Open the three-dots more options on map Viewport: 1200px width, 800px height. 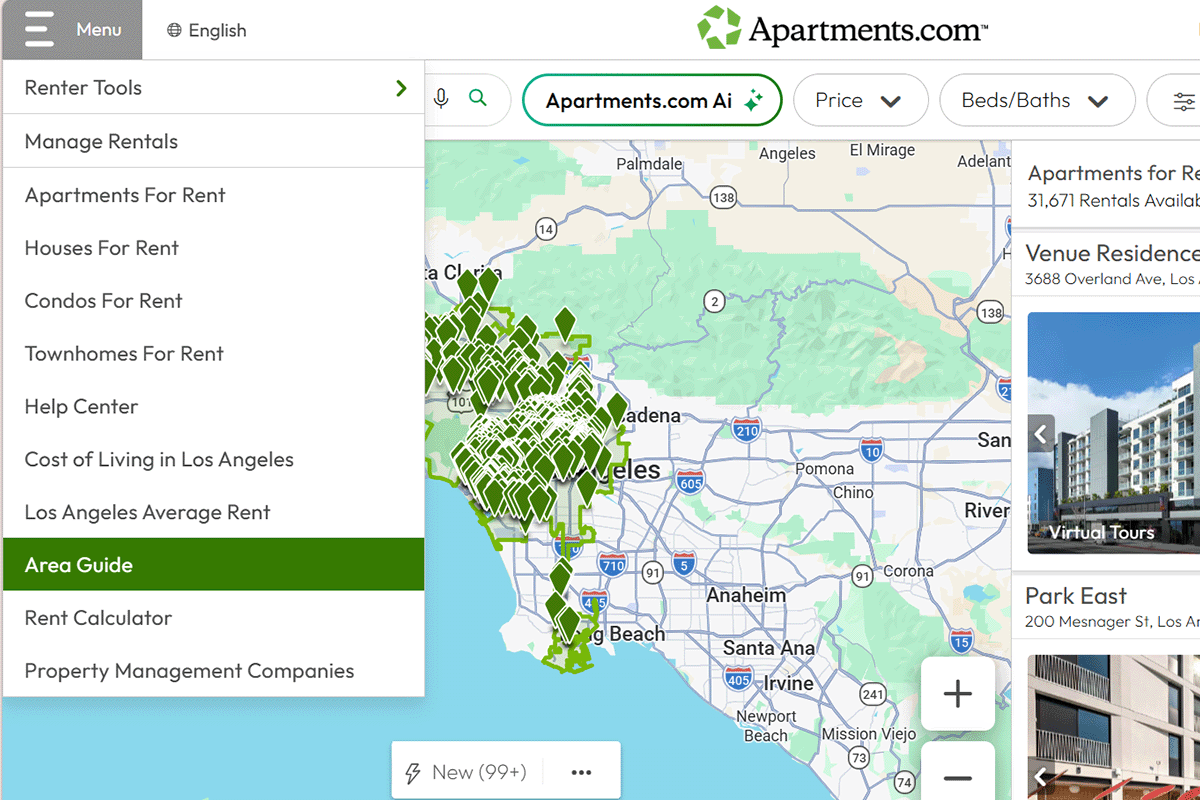coord(582,772)
